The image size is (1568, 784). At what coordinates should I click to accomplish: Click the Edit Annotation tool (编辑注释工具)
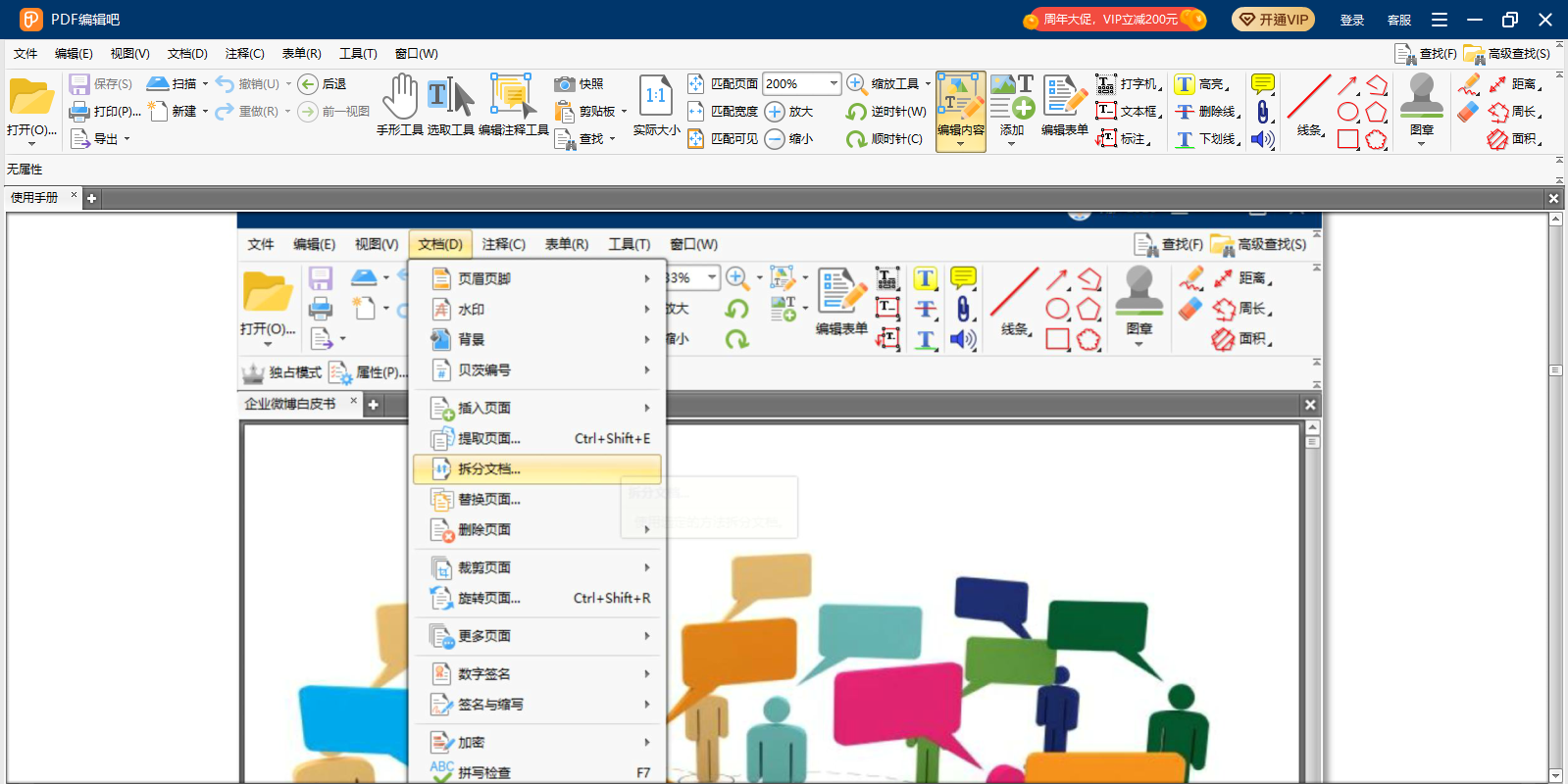click(x=513, y=105)
